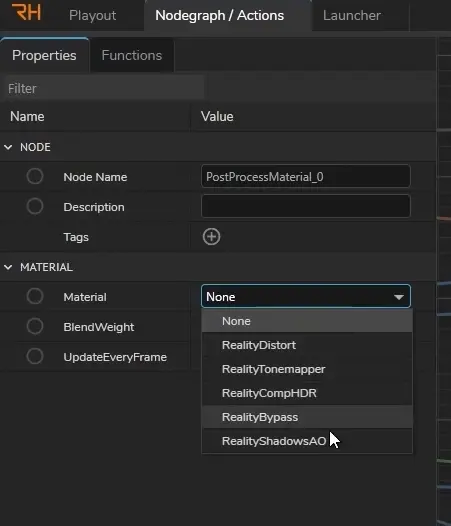
Task: Choose RealityCompHDR material option
Action: (307, 393)
